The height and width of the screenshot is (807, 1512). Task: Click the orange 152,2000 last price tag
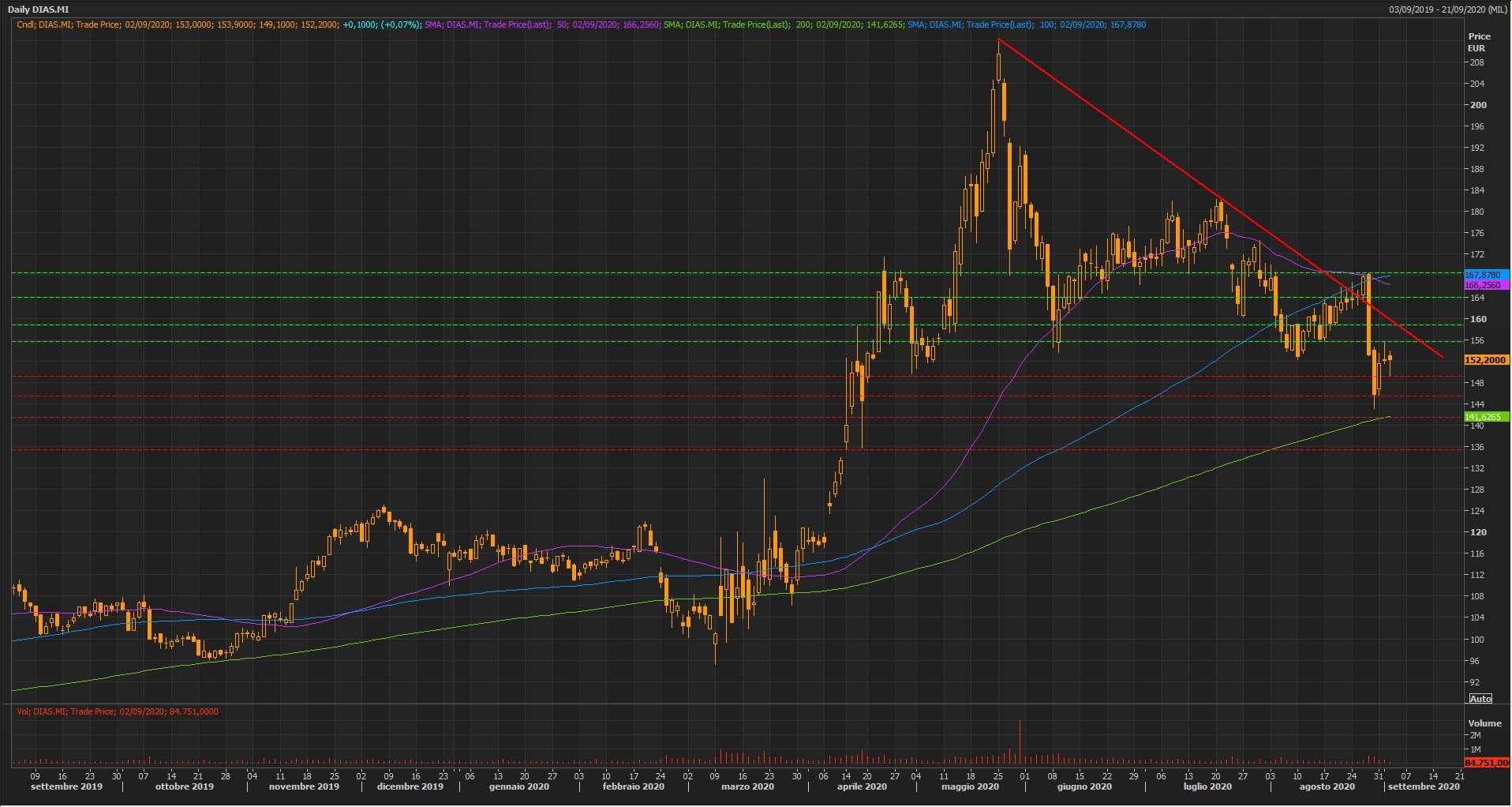1484,360
